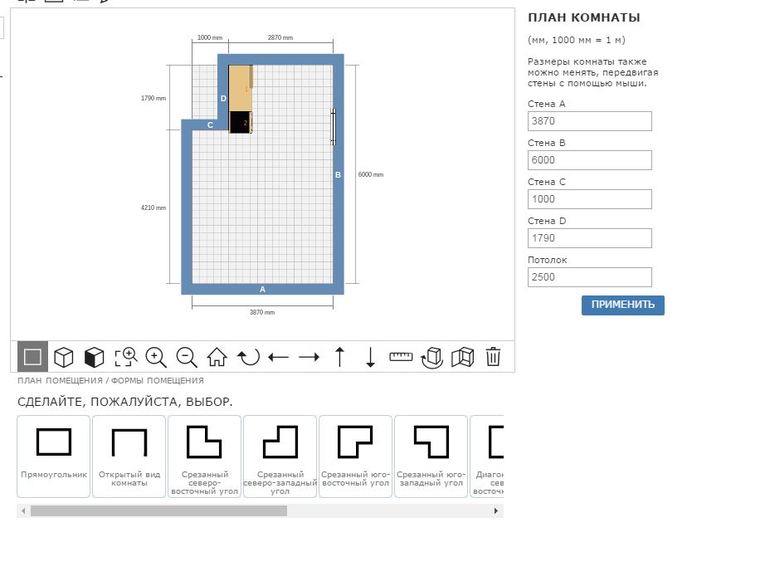Click the Потолок height field
Screen dimensions: 770x581
coord(589,277)
